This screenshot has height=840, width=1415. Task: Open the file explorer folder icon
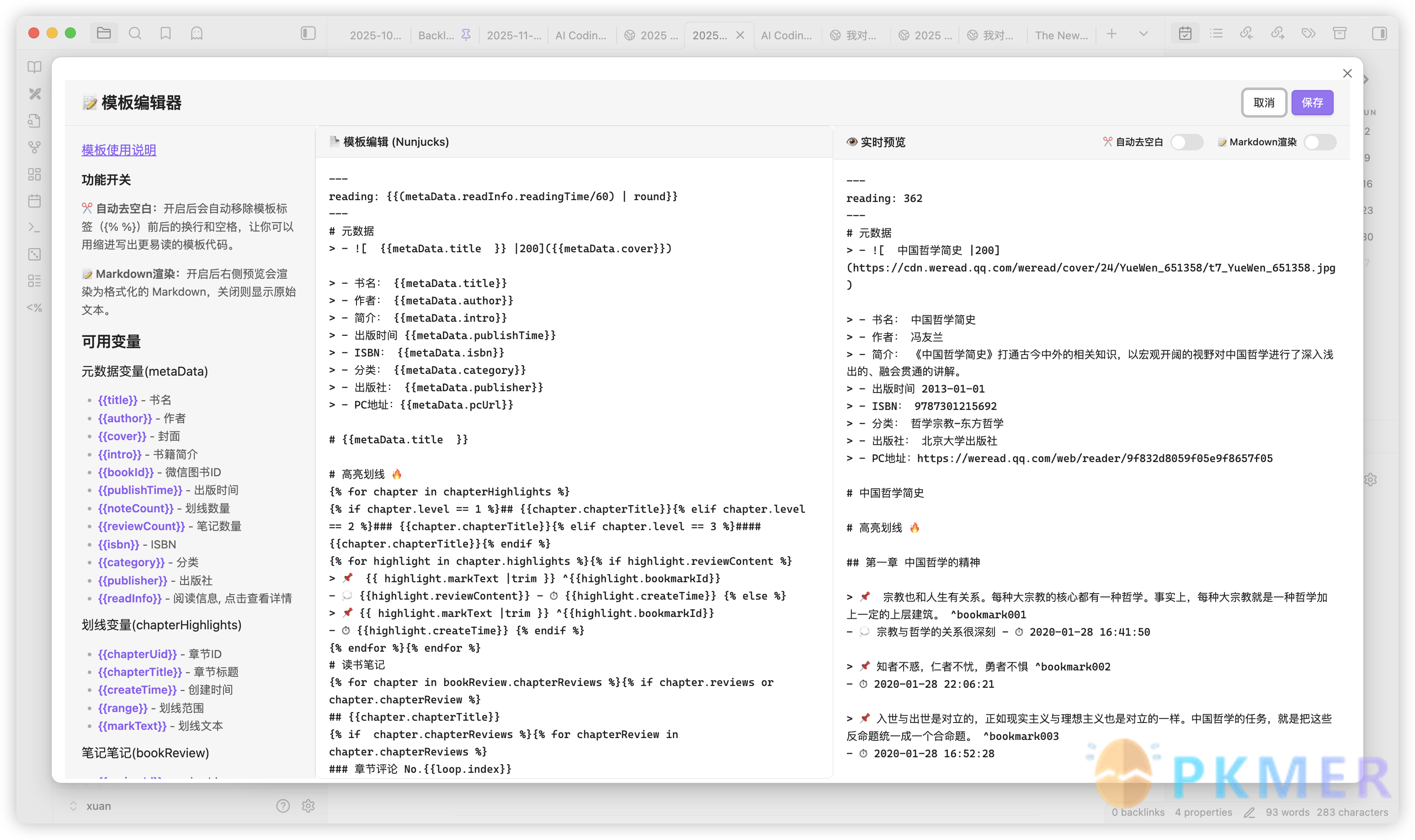(x=104, y=33)
